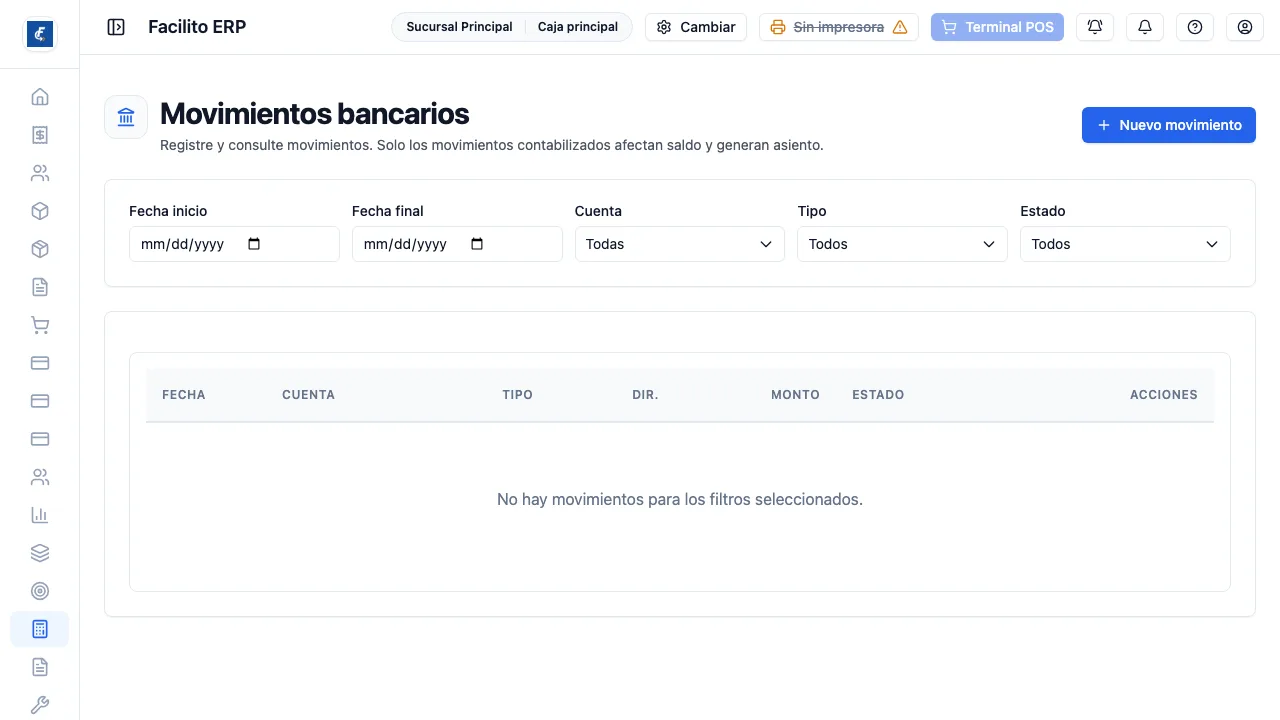Screen dimensions: 1280x720
Task: Click the Facilito logo in the top-left corner
Action: pyautogui.click(x=40, y=34)
